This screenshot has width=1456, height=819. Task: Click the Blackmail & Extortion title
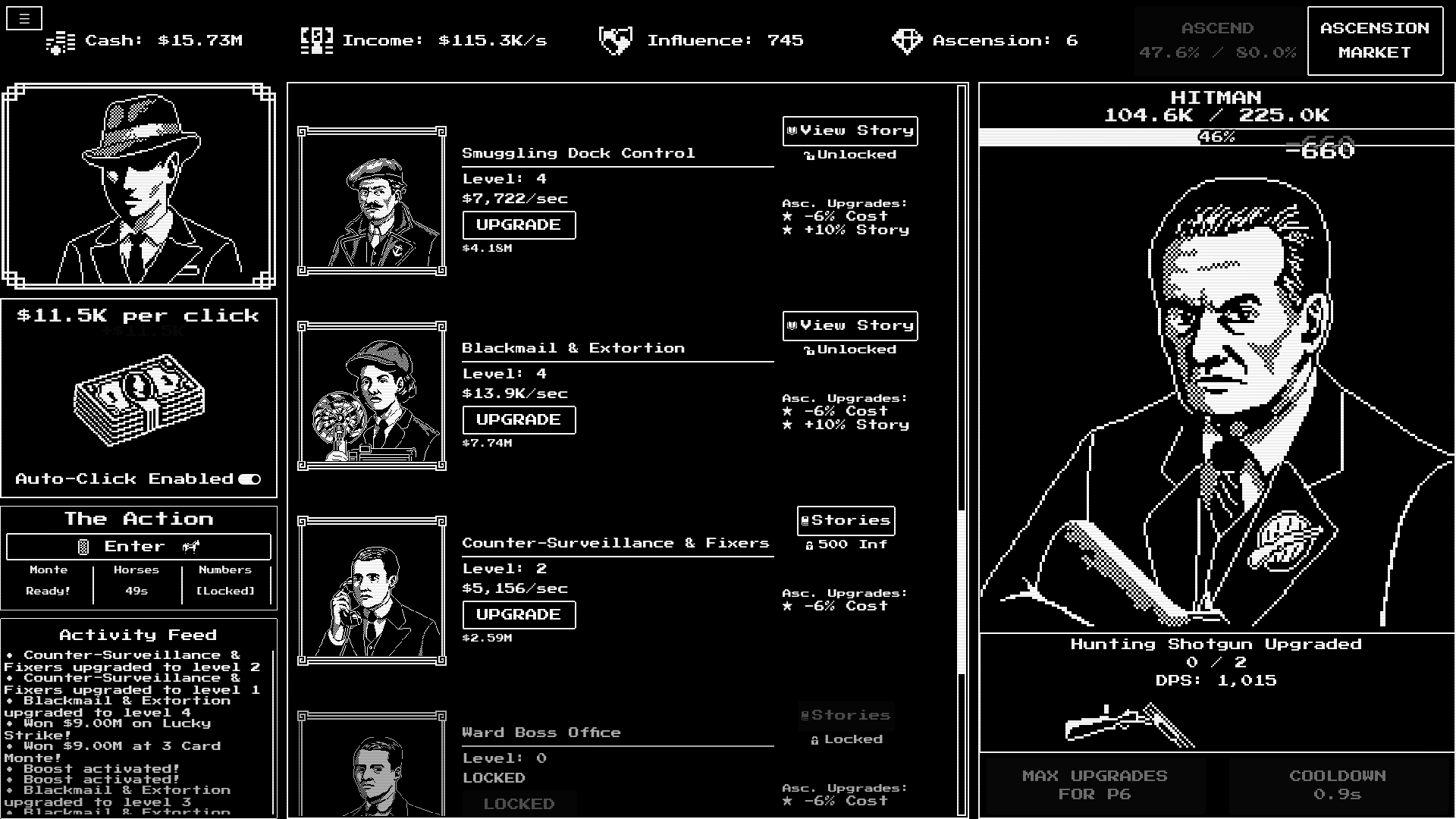point(573,348)
